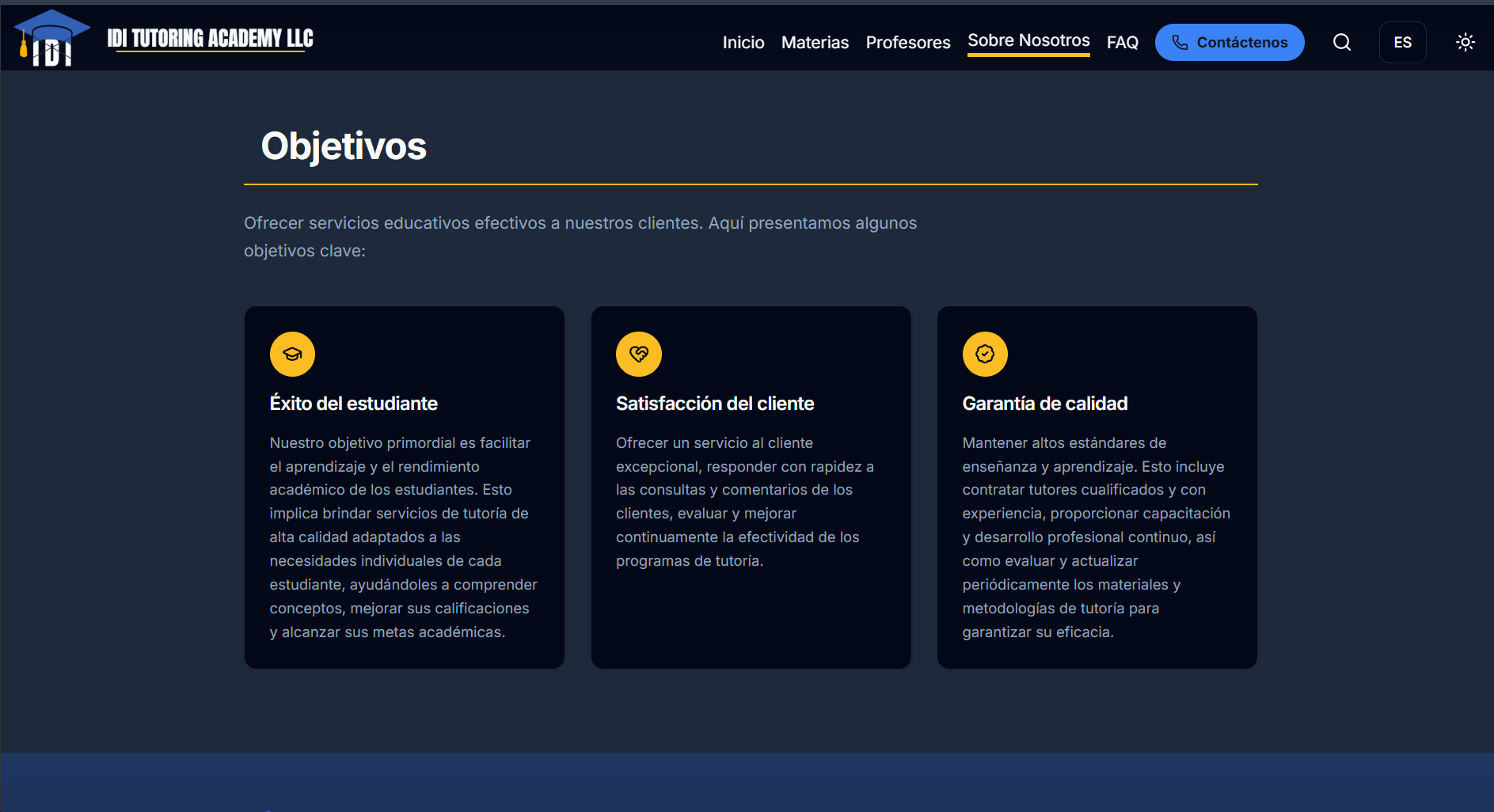Click the Éxito del estudiante card title
This screenshot has height=812, width=1494.
pos(354,404)
